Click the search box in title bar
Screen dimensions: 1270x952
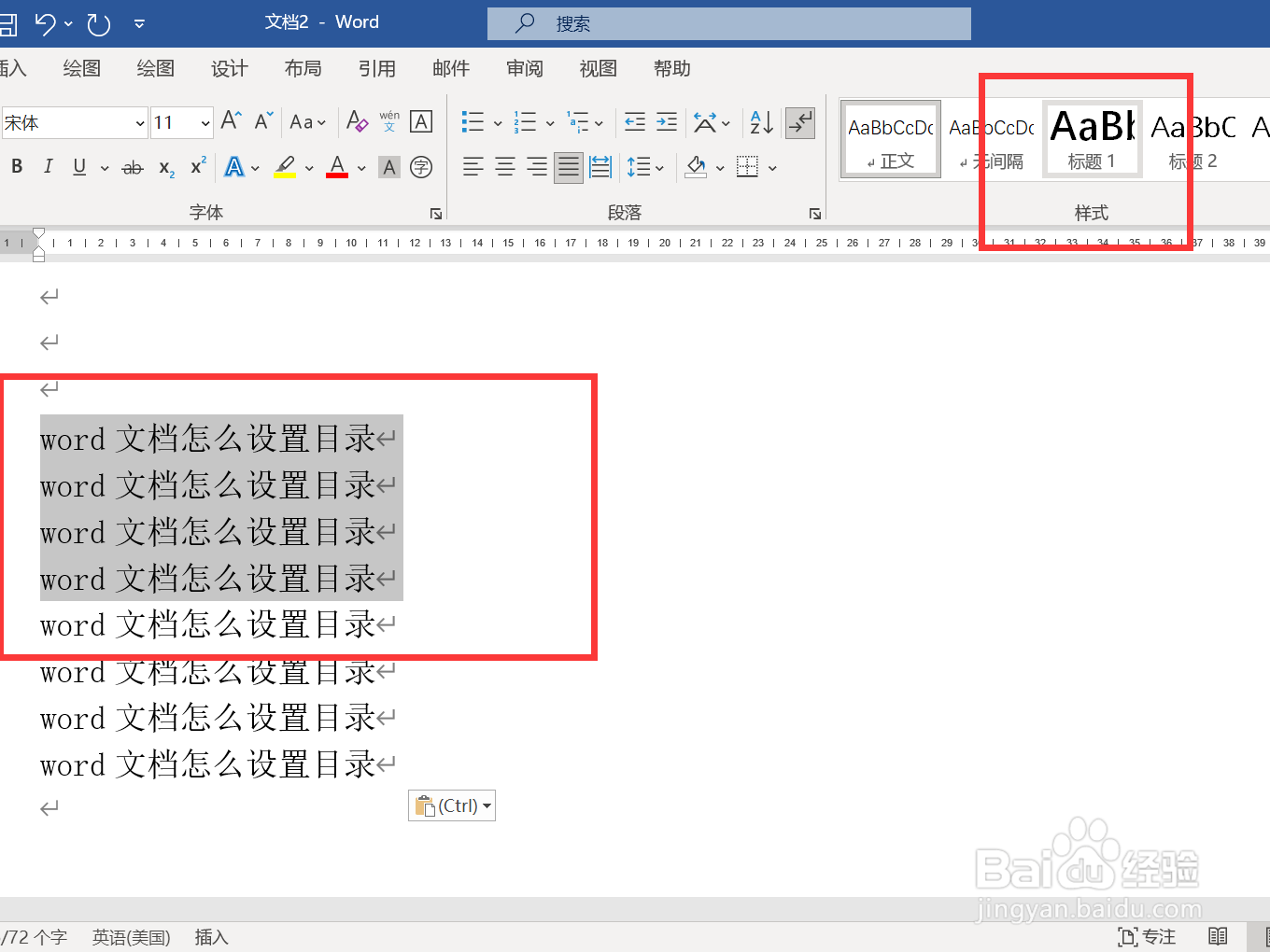click(x=728, y=23)
